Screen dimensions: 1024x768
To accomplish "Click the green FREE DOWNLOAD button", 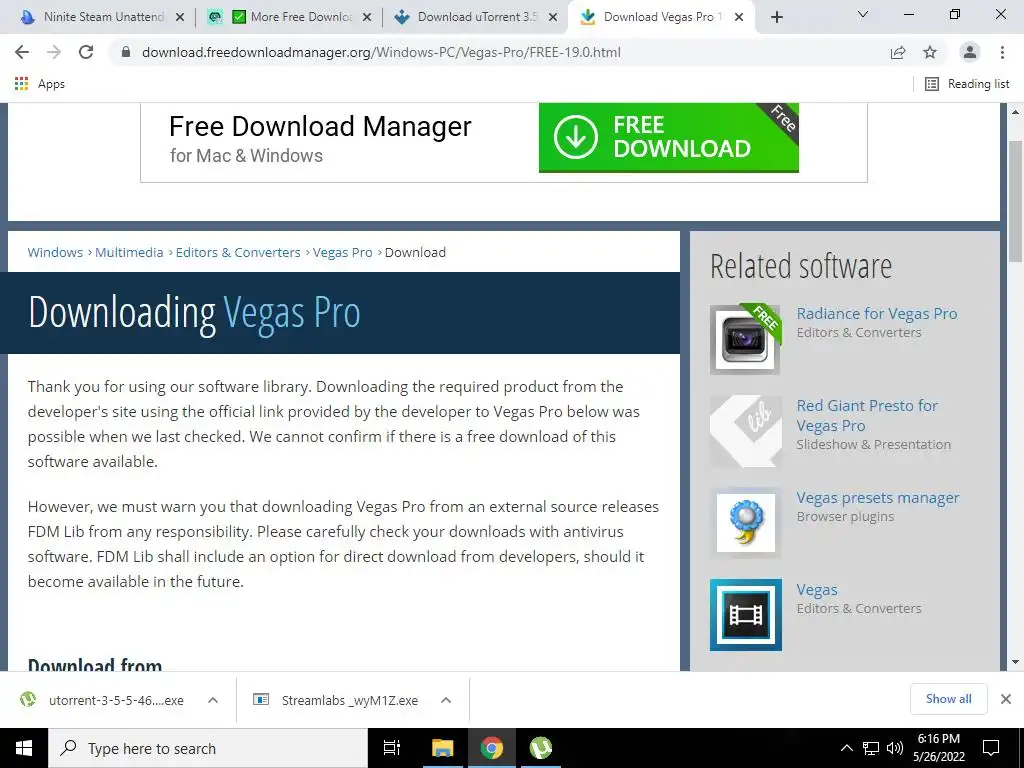I will (669, 137).
